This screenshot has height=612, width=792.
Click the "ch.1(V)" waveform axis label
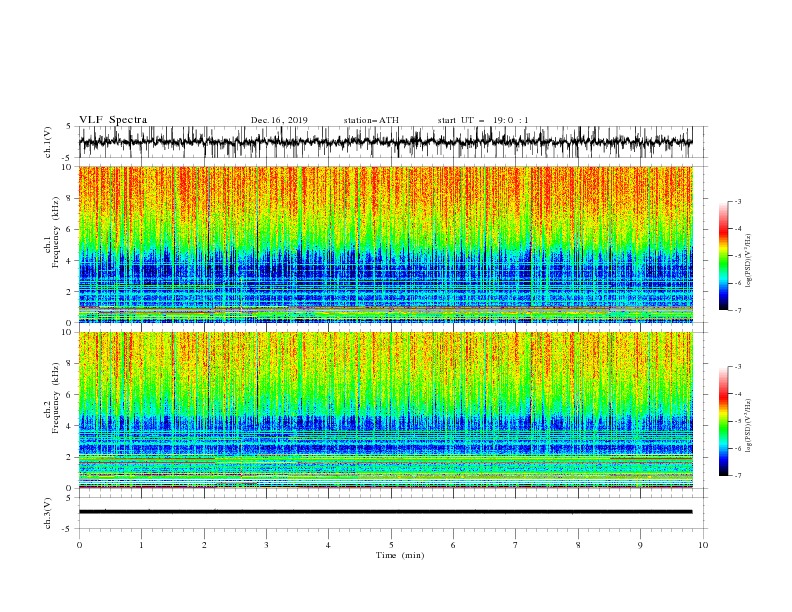(x=49, y=142)
